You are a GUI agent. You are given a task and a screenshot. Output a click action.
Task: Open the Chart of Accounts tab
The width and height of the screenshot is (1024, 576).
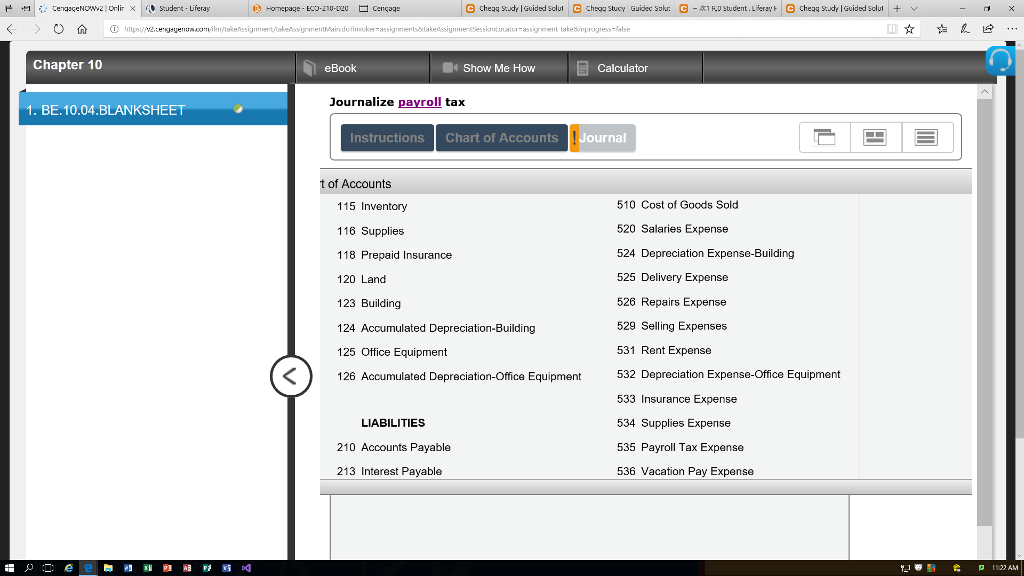tap(502, 137)
